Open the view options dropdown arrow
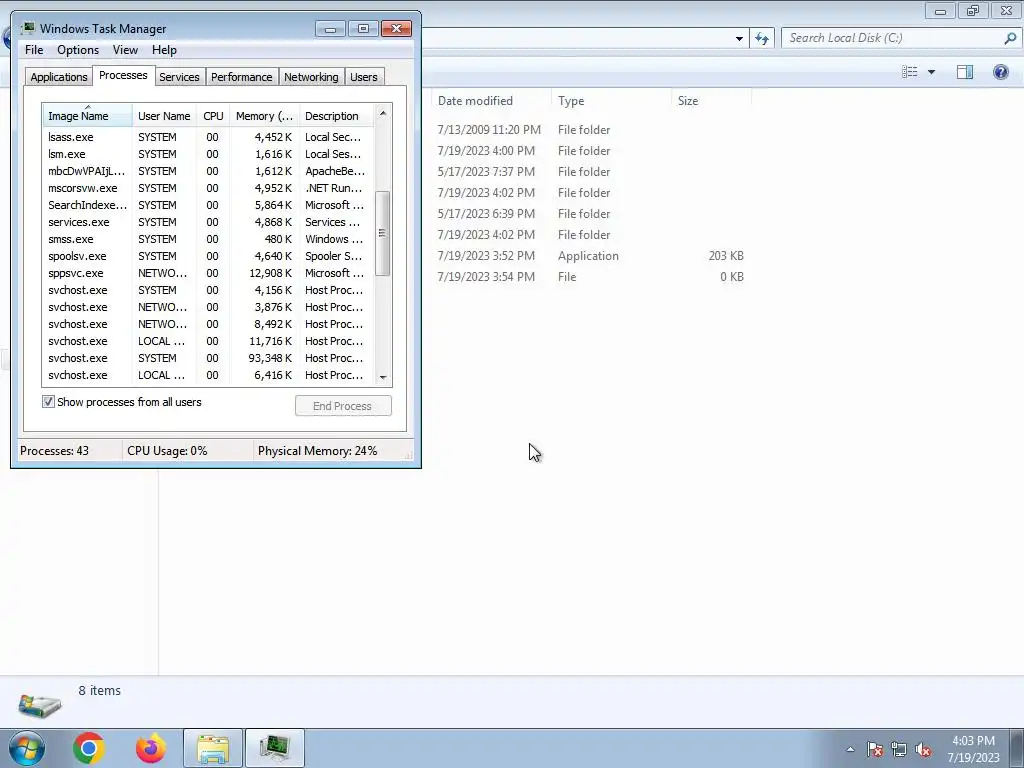The image size is (1024, 768). point(931,72)
